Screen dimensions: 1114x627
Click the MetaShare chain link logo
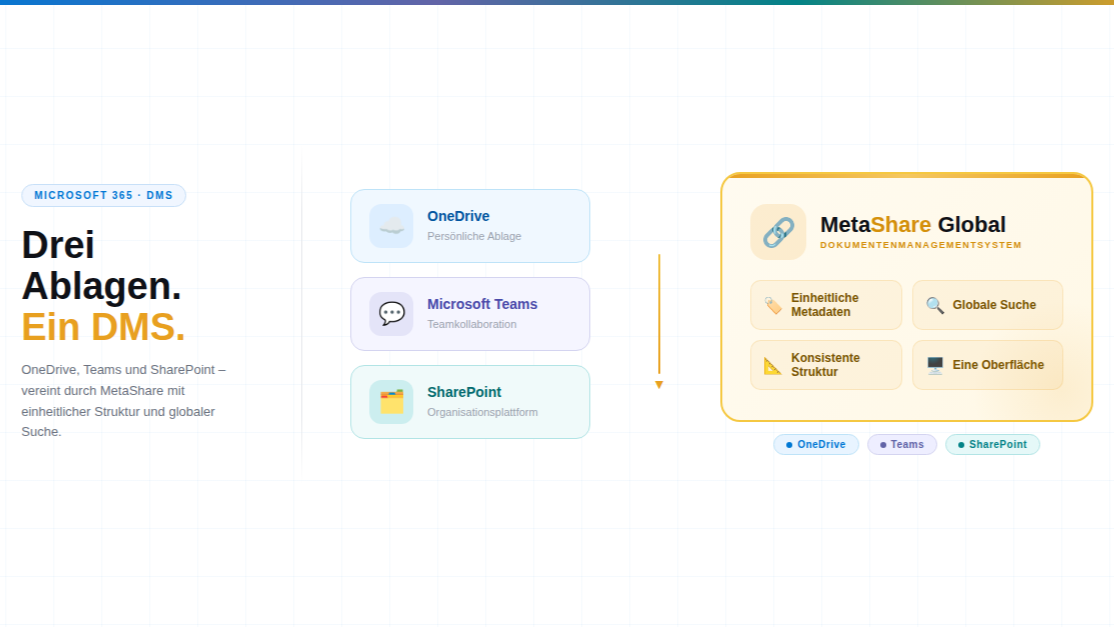778,232
